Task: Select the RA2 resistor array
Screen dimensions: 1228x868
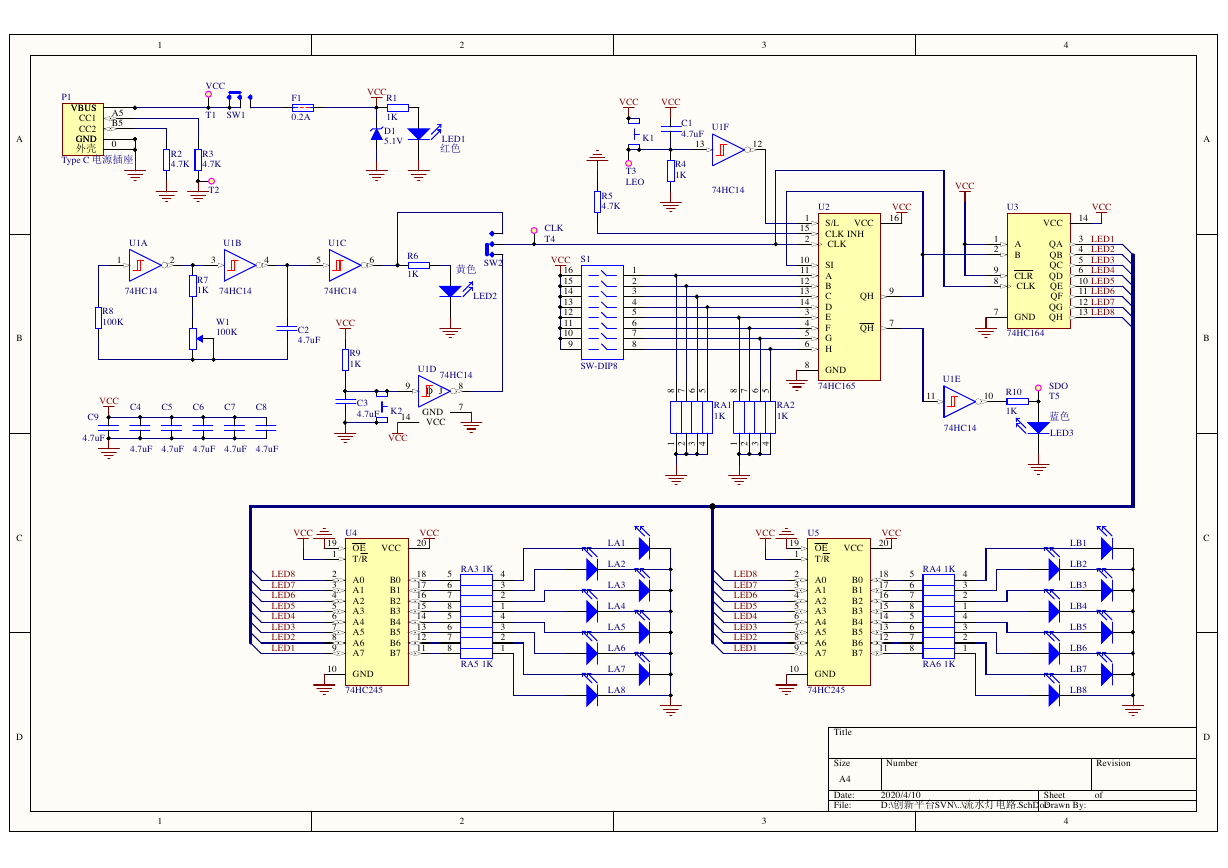Action: pyautogui.click(x=752, y=418)
